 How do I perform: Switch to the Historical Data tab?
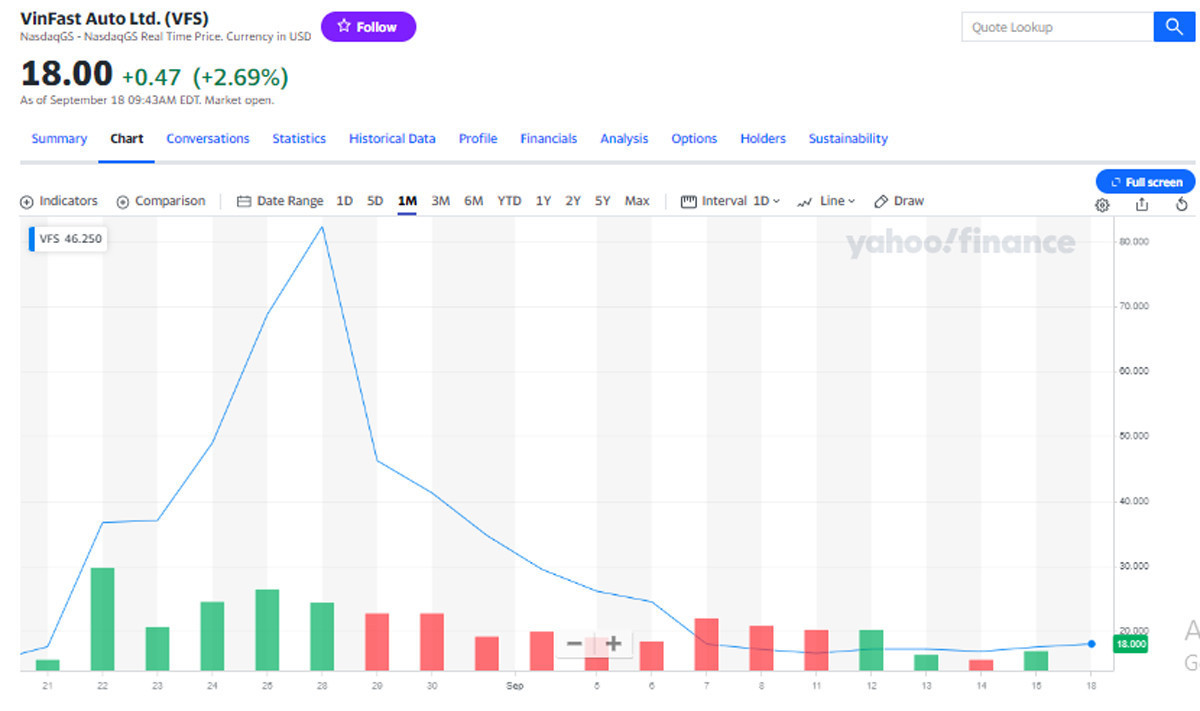coord(392,139)
